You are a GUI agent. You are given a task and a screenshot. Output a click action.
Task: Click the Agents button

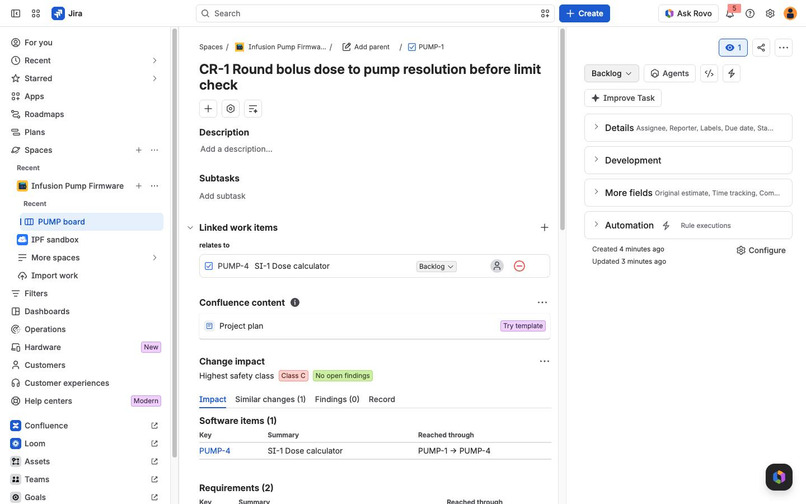click(x=669, y=74)
